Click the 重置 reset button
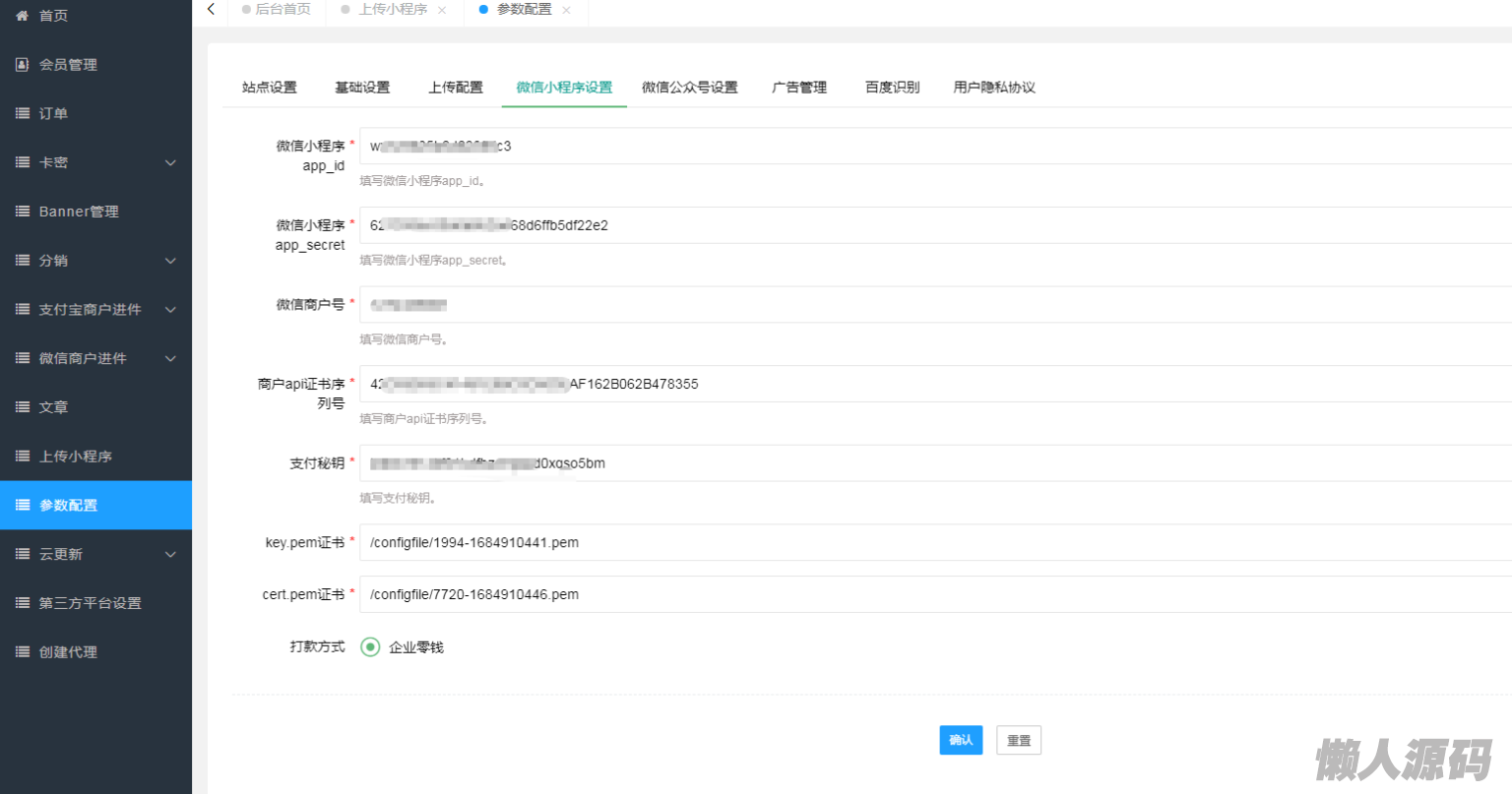This screenshot has width=1512, height=794. (x=1018, y=741)
